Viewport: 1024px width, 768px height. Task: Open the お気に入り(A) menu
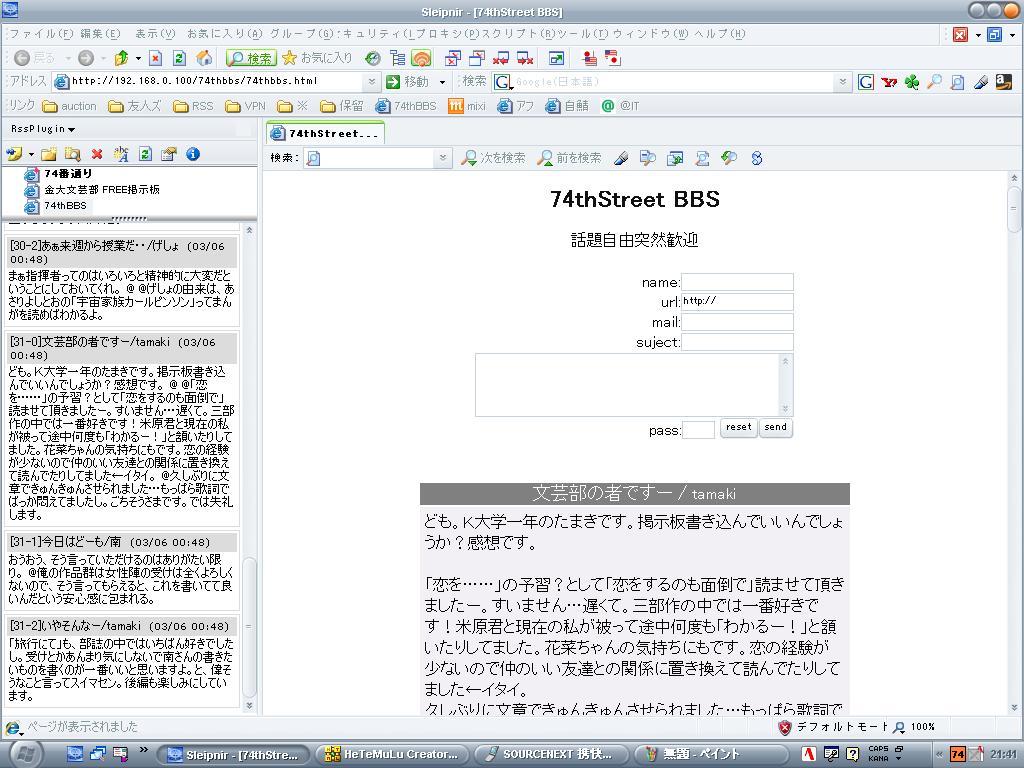[x=224, y=34]
